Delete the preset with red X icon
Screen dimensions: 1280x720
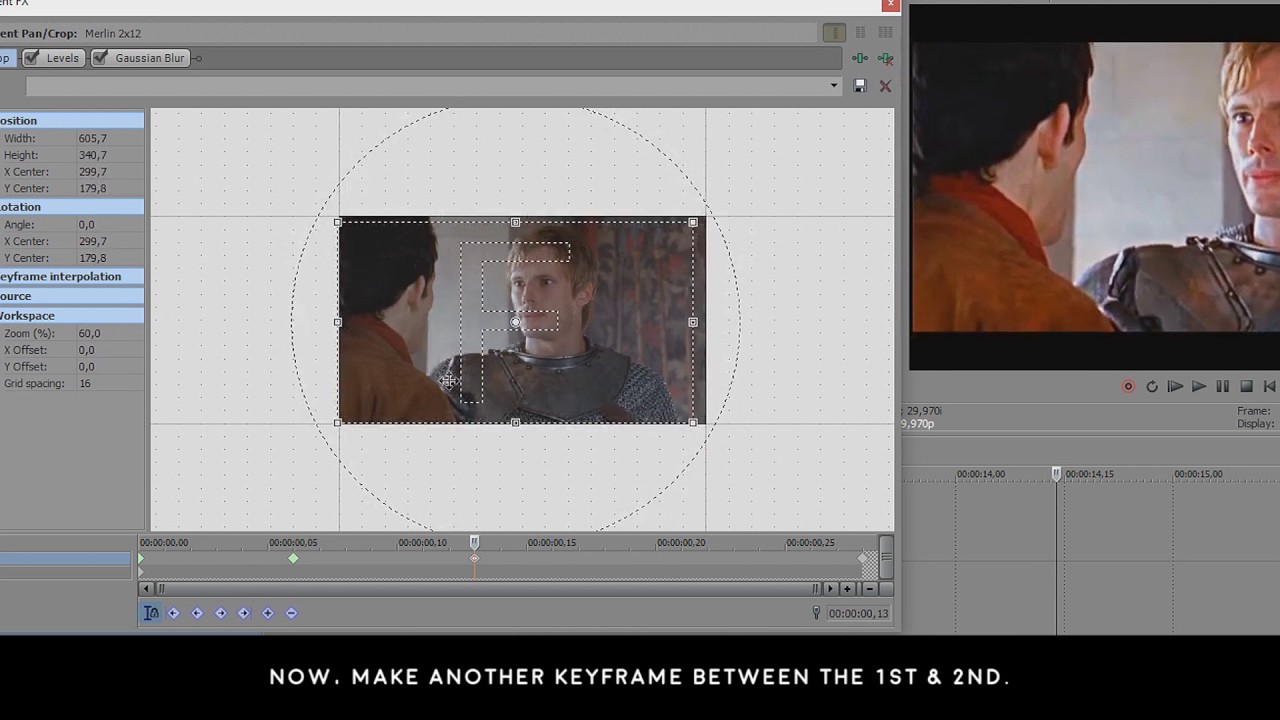pyautogui.click(x=885, y=86)
